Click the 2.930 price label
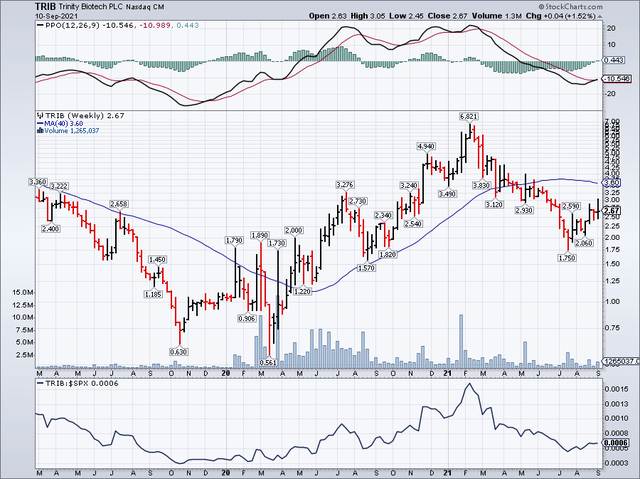This screenshot has width=640, height=479. (x=524, y=210)
